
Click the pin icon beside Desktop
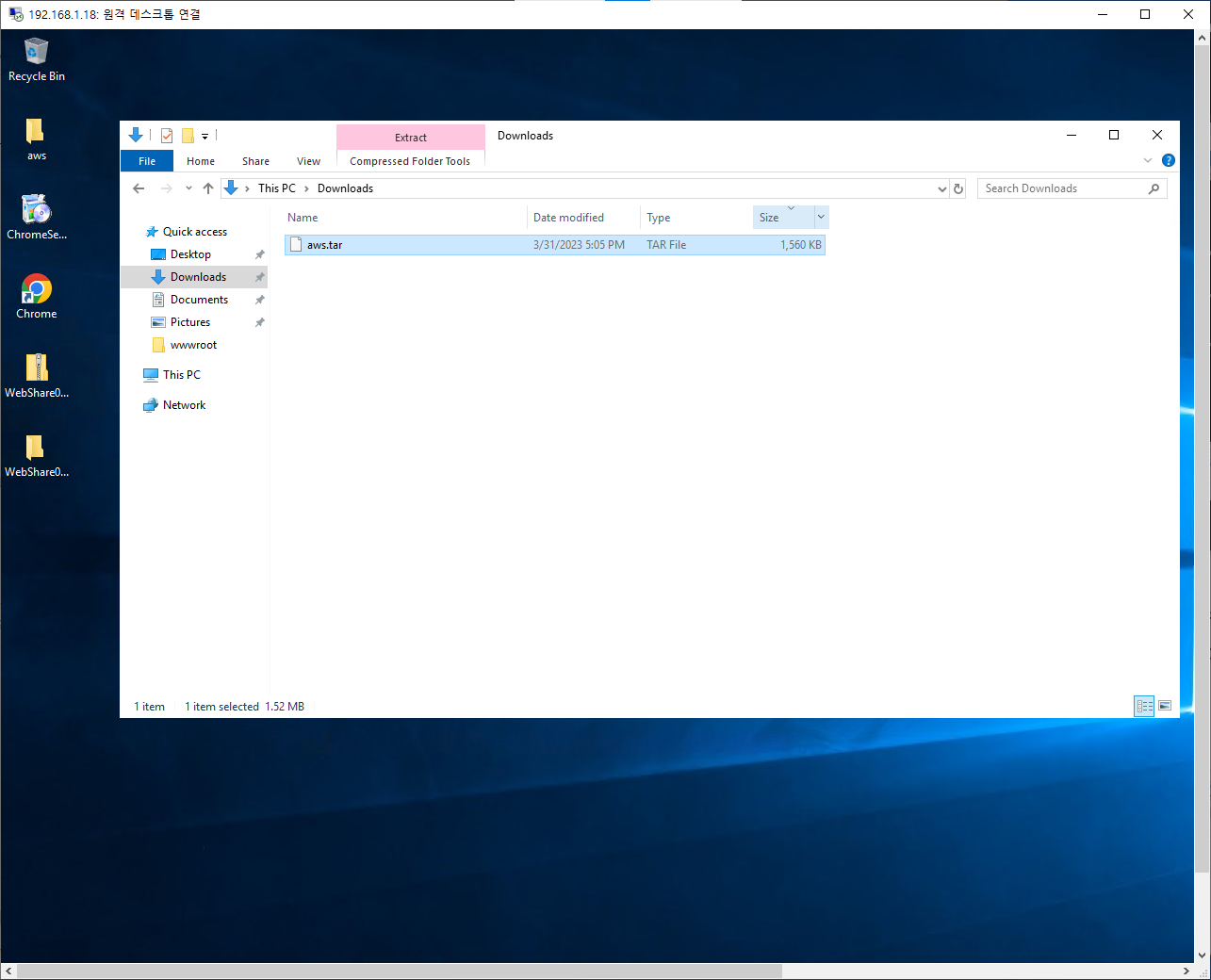[259, 254]
